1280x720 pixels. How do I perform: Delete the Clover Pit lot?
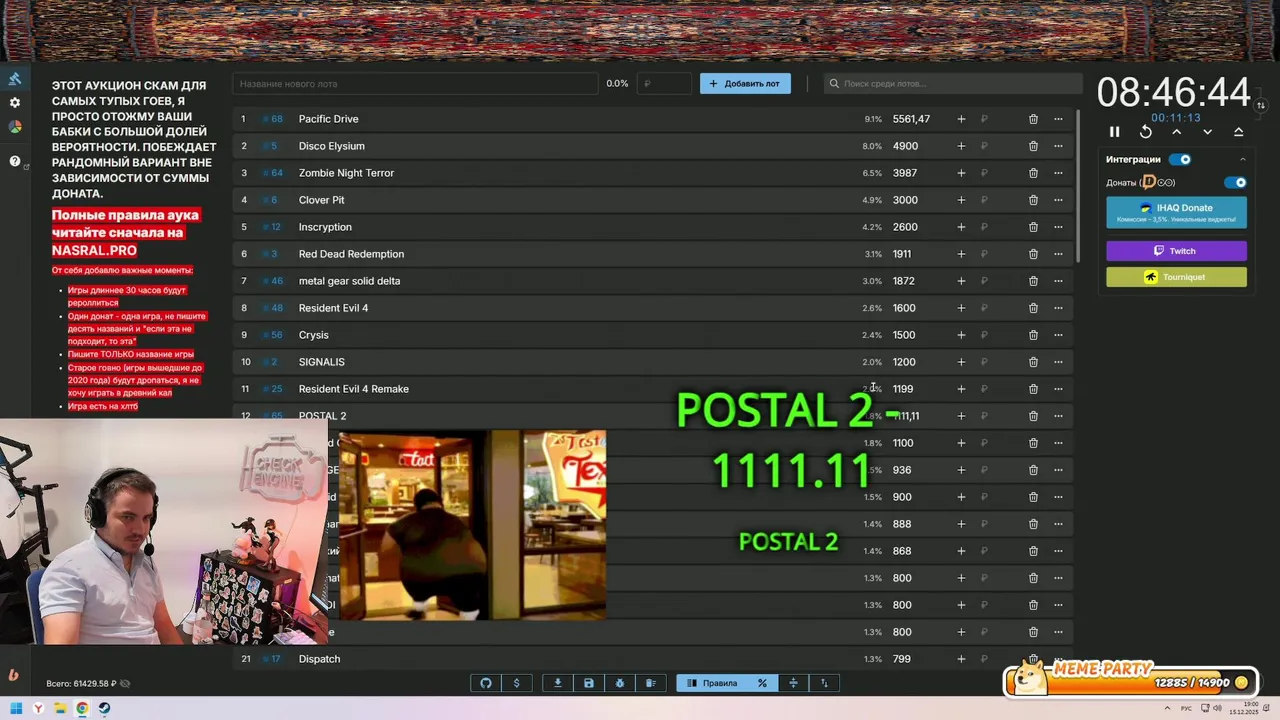[x=1033, y=200]
